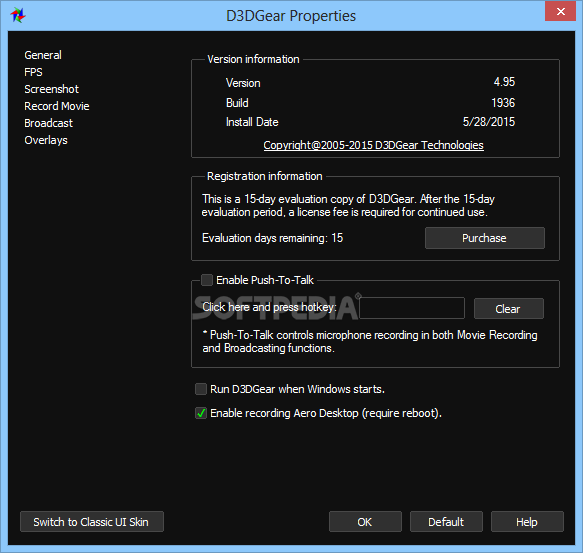Uncheck Enable recording Aero Desktop
This screenshot has height=553, width=583.
(x=201, y=413)
